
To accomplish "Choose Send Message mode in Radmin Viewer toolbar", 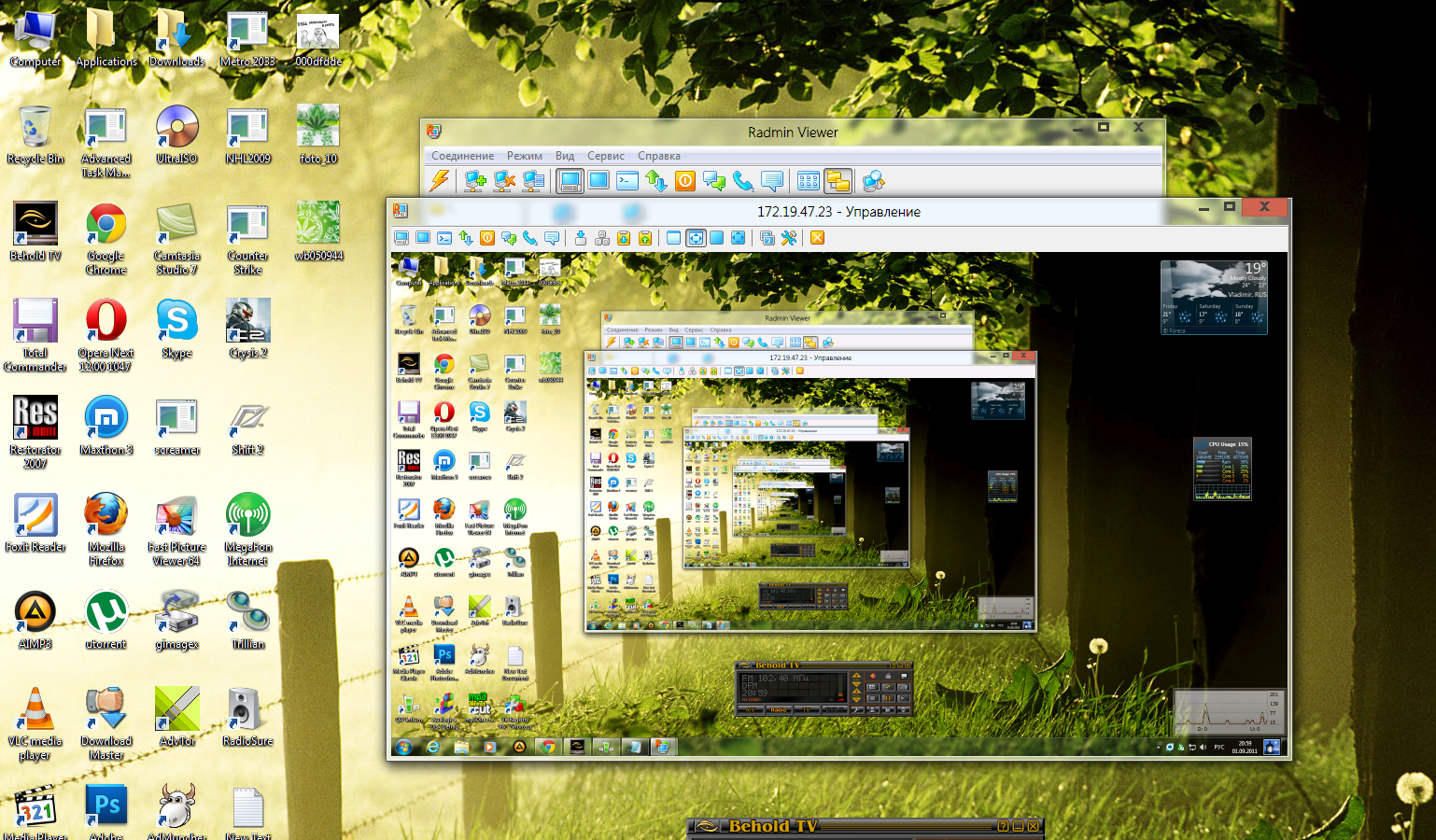I will tap(772, 180).
